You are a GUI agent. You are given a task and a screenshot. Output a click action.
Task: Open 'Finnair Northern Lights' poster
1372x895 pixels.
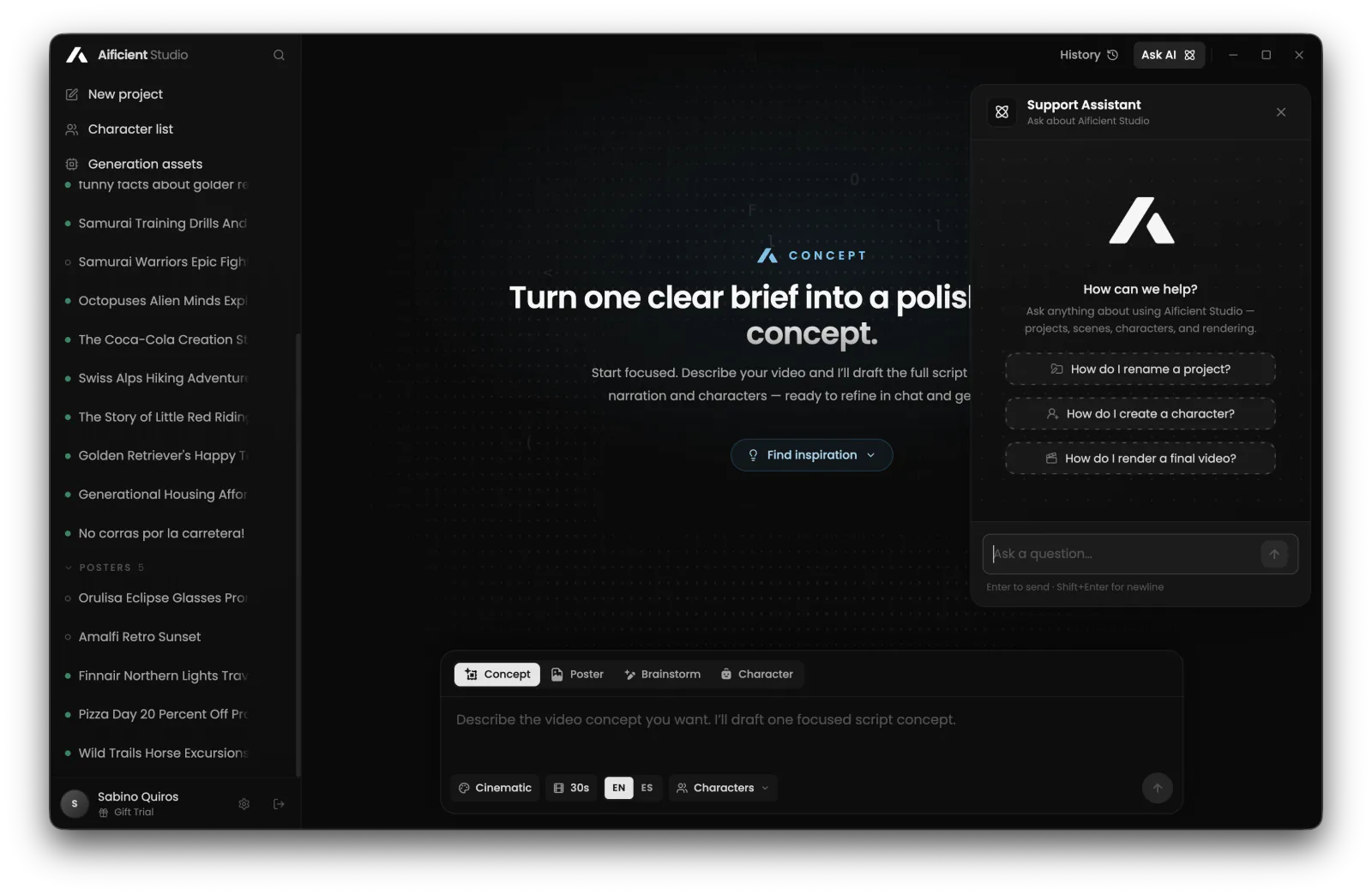pos(162,676)
